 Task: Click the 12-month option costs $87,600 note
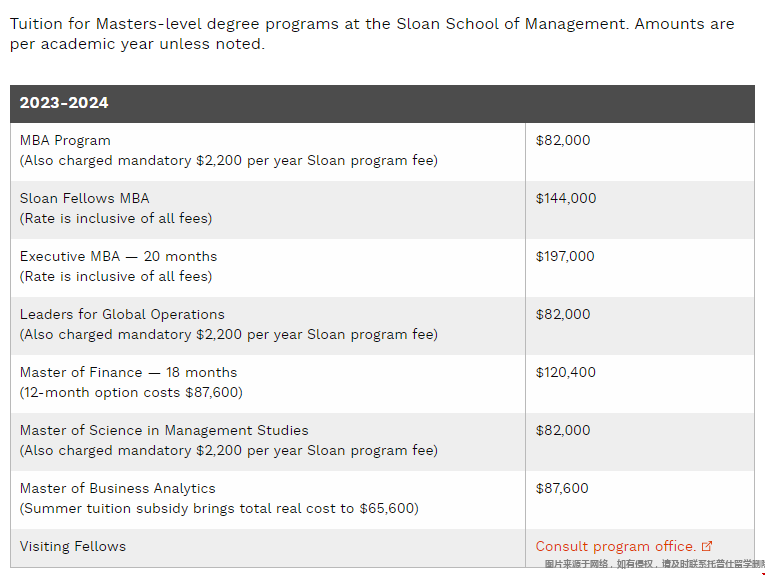(x=131, y=393)
